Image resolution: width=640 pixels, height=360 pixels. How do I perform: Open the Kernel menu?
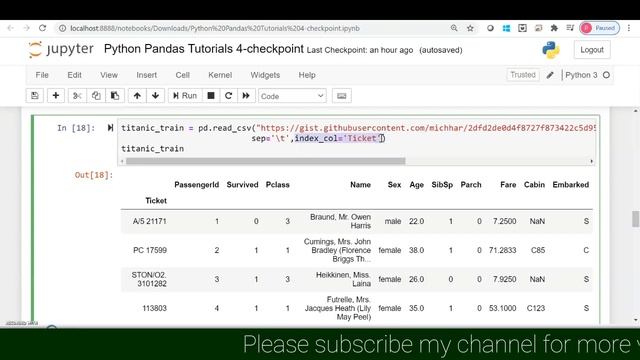pyautogui.click(x=220, y=75)
